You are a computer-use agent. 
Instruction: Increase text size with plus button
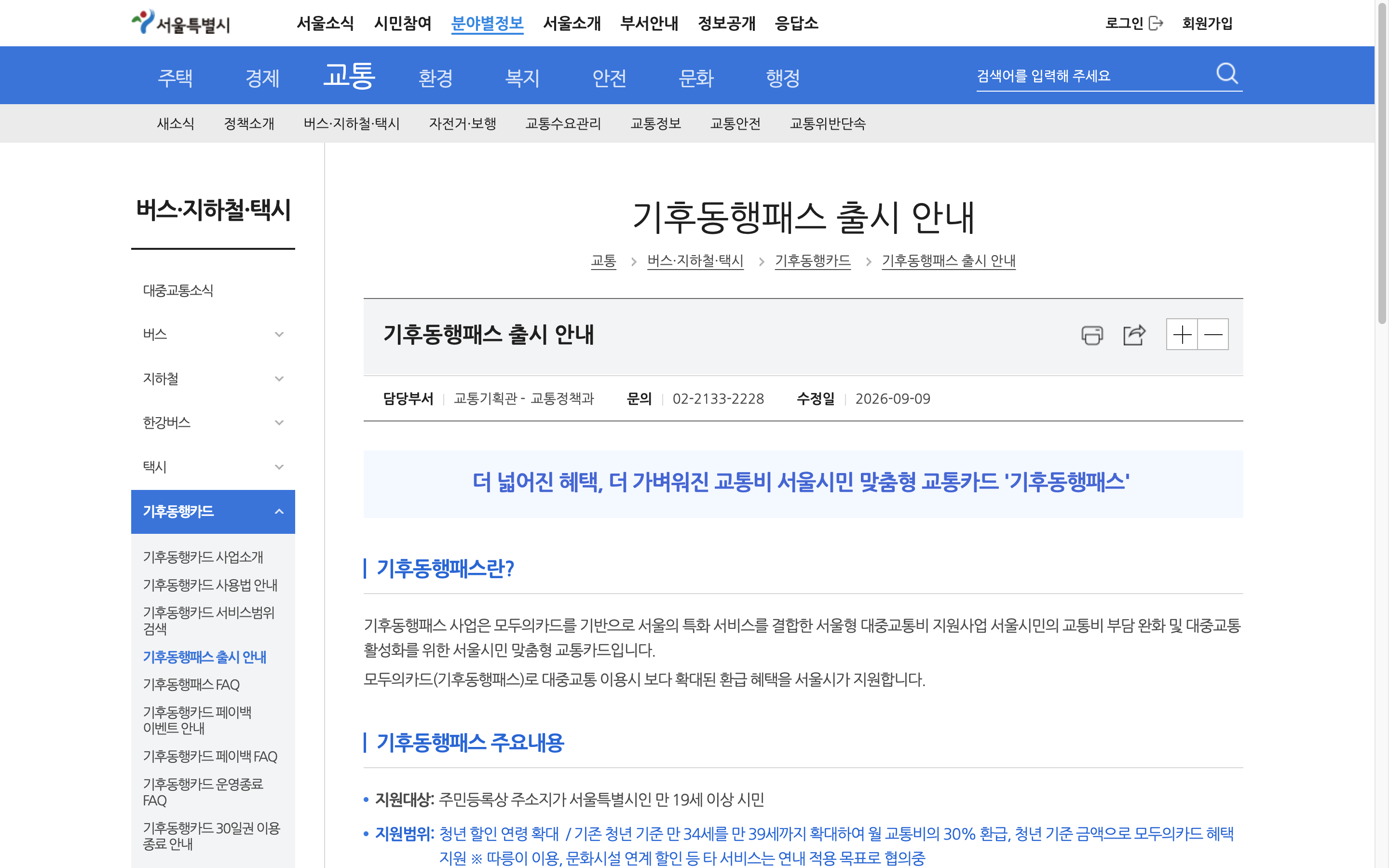[x=1182, y=335]
